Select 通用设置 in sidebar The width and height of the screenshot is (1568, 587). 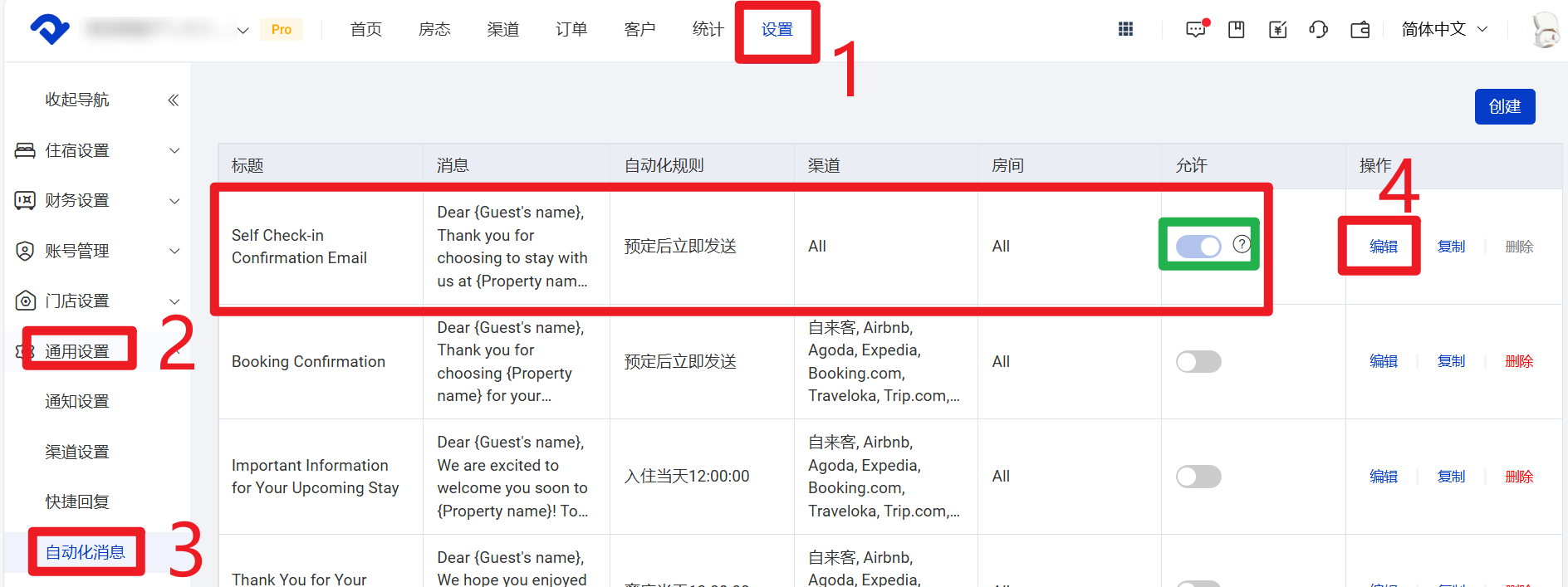coord(77,351)
